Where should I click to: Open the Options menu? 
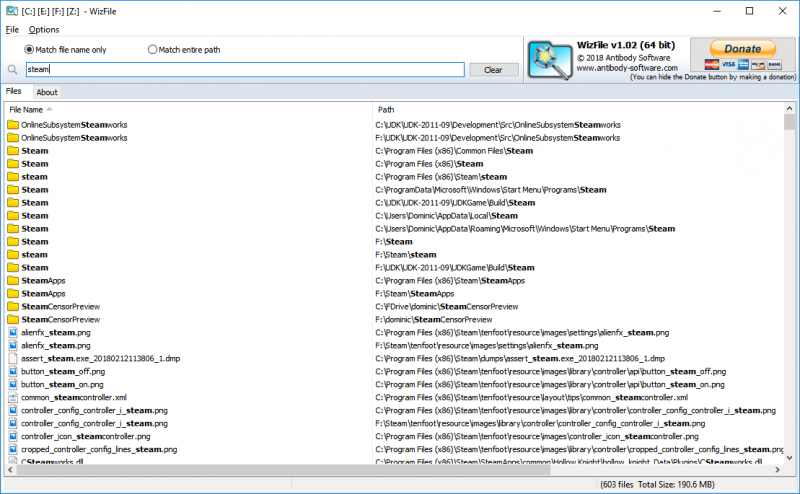[44, 30]
